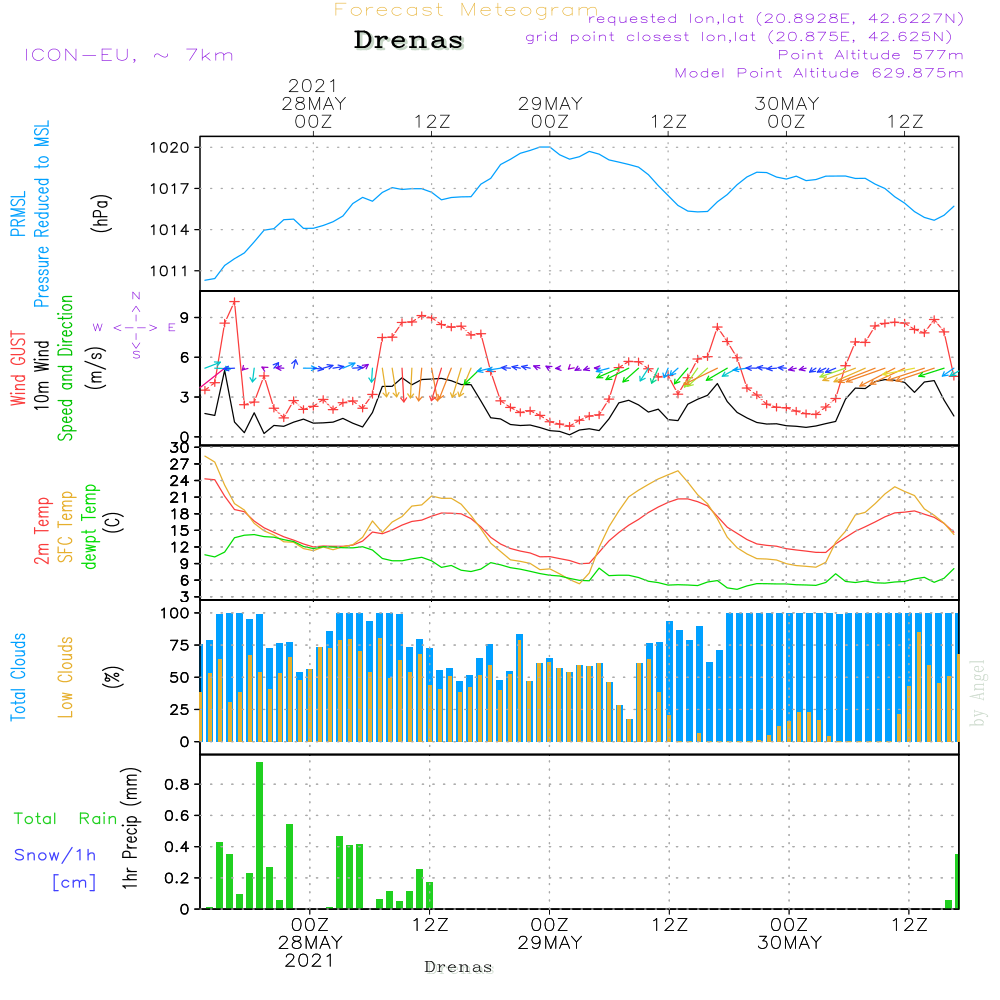
Task: Select the green 'Total Rain' label
Action: (x=65, y=819)
